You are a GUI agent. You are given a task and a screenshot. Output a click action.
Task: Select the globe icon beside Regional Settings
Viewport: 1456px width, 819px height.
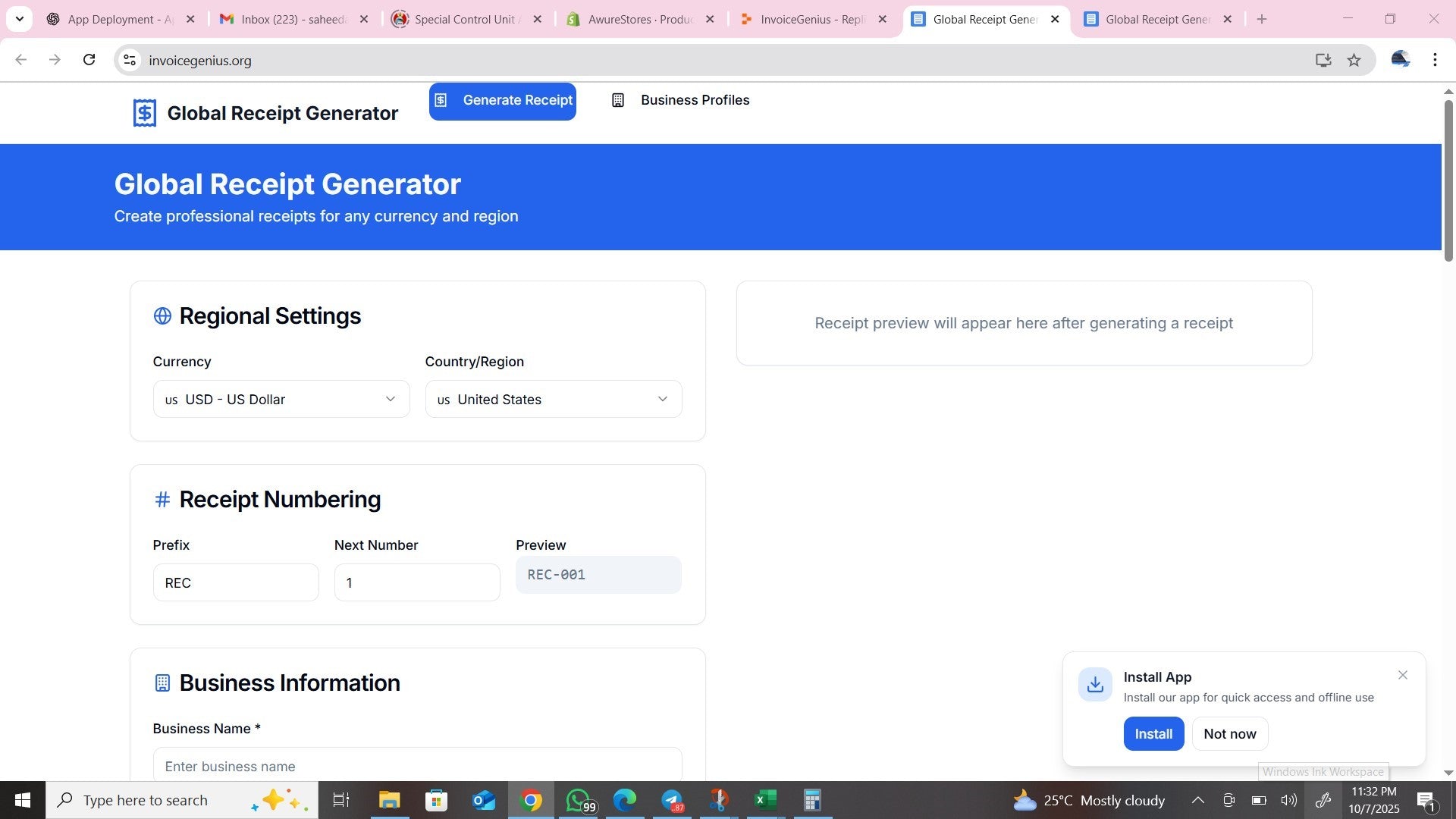click(x=162, y=315)
